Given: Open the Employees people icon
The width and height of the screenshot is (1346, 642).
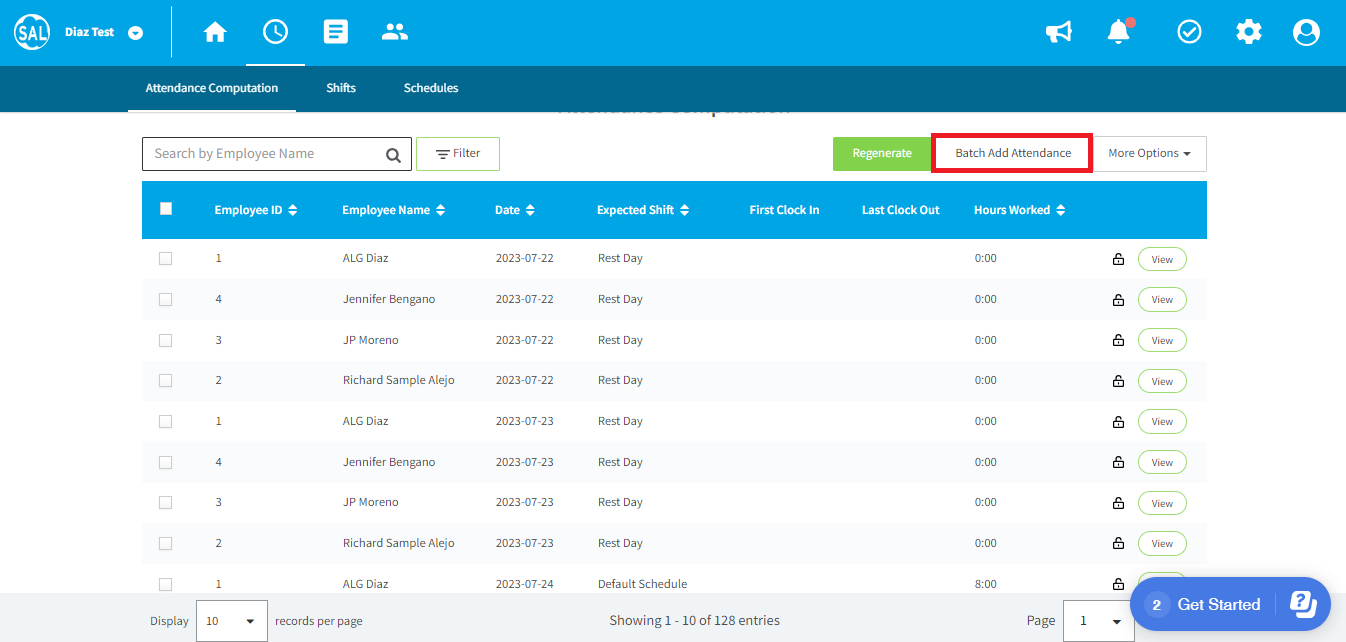Looking at the screenshot, I should [395, 32].
